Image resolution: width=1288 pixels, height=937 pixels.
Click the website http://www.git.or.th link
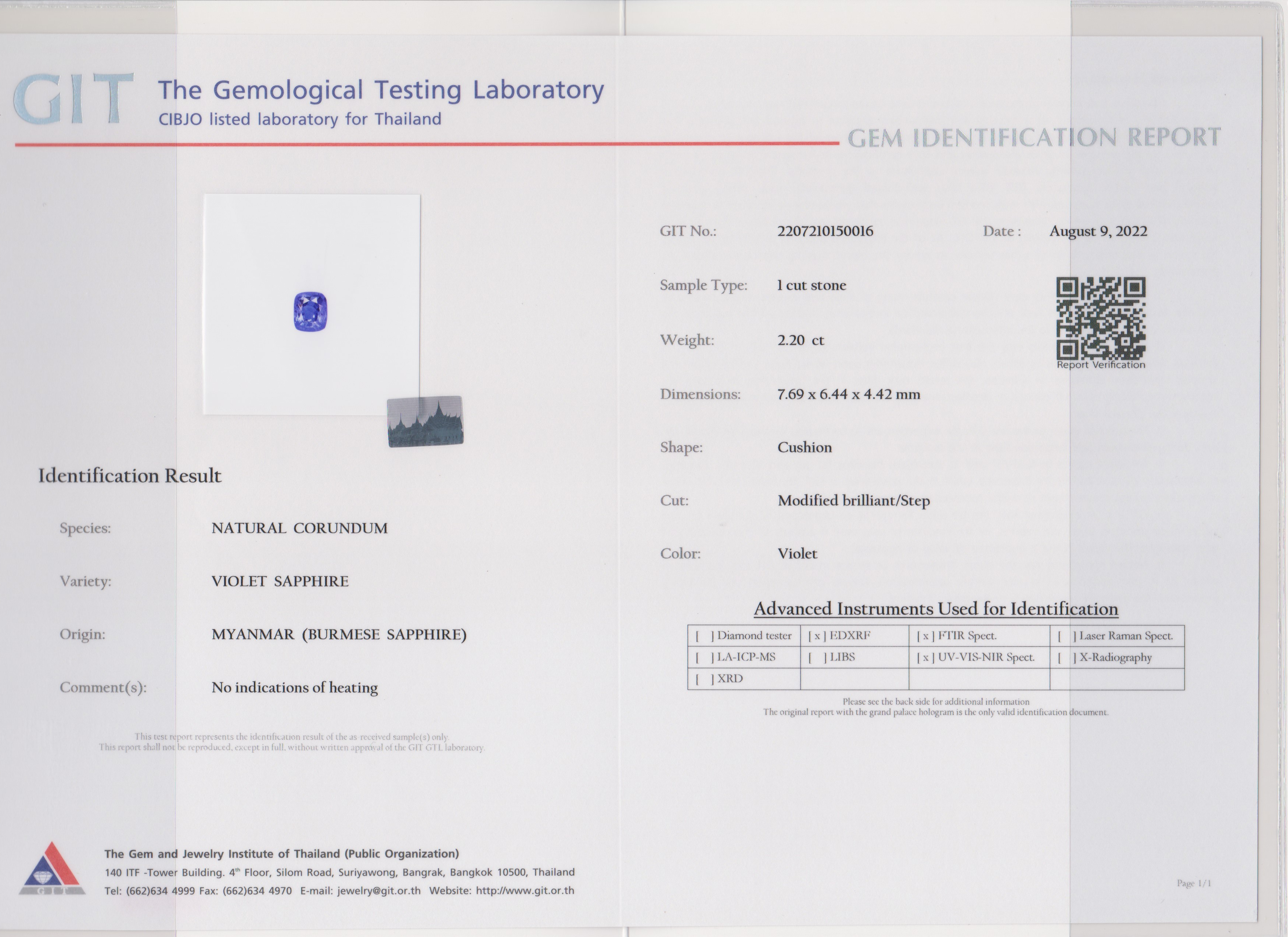click(524, 890)
